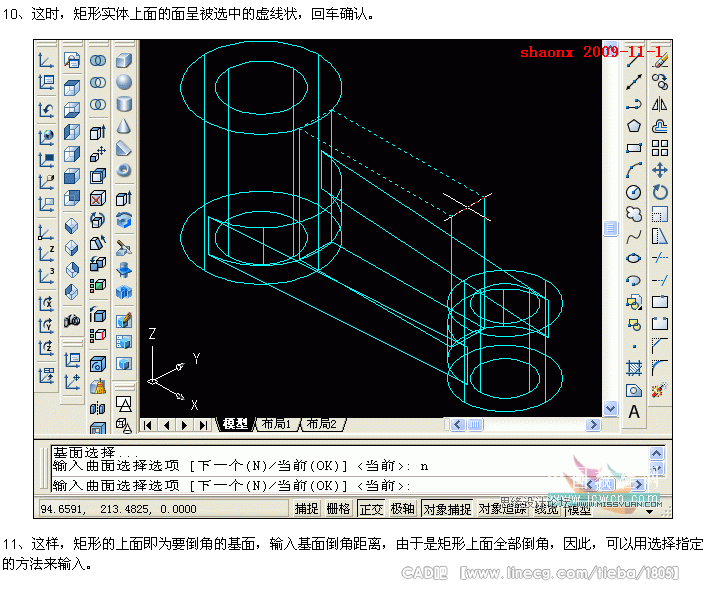Select the Multiline Text A tool
This screenshot has height=590, width=708.
[634, 412]
